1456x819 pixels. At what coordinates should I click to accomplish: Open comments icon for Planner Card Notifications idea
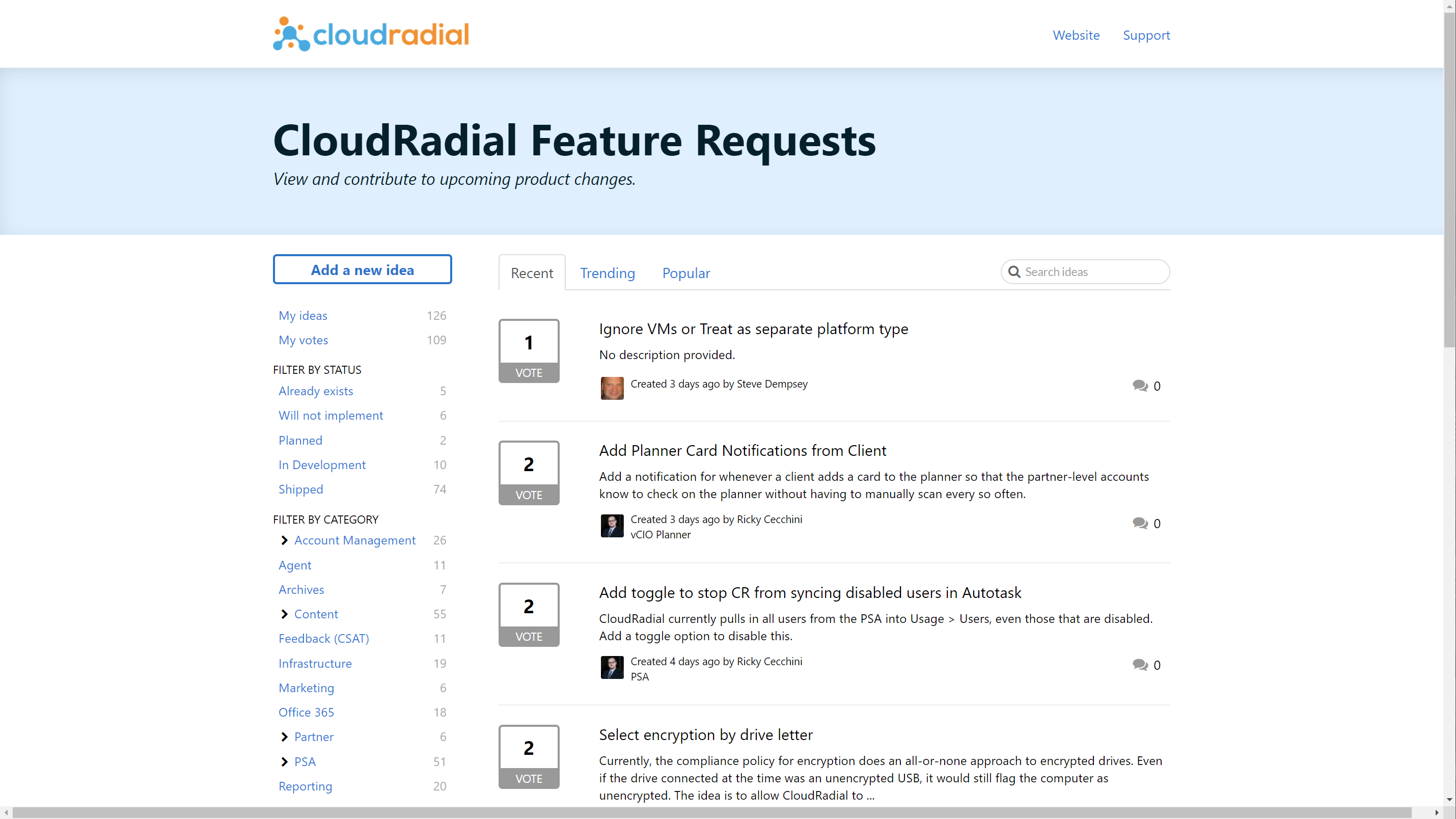[x=1139, y=523]
